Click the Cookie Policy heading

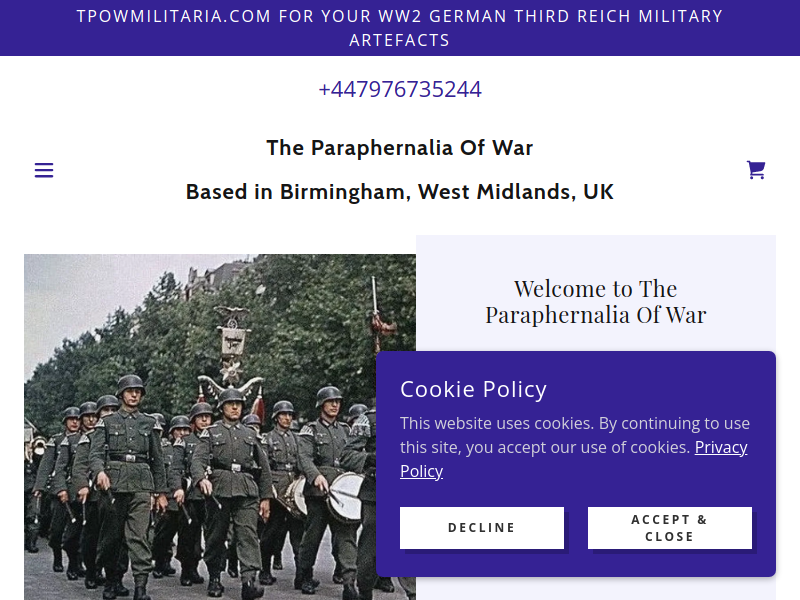click(473, 389)
